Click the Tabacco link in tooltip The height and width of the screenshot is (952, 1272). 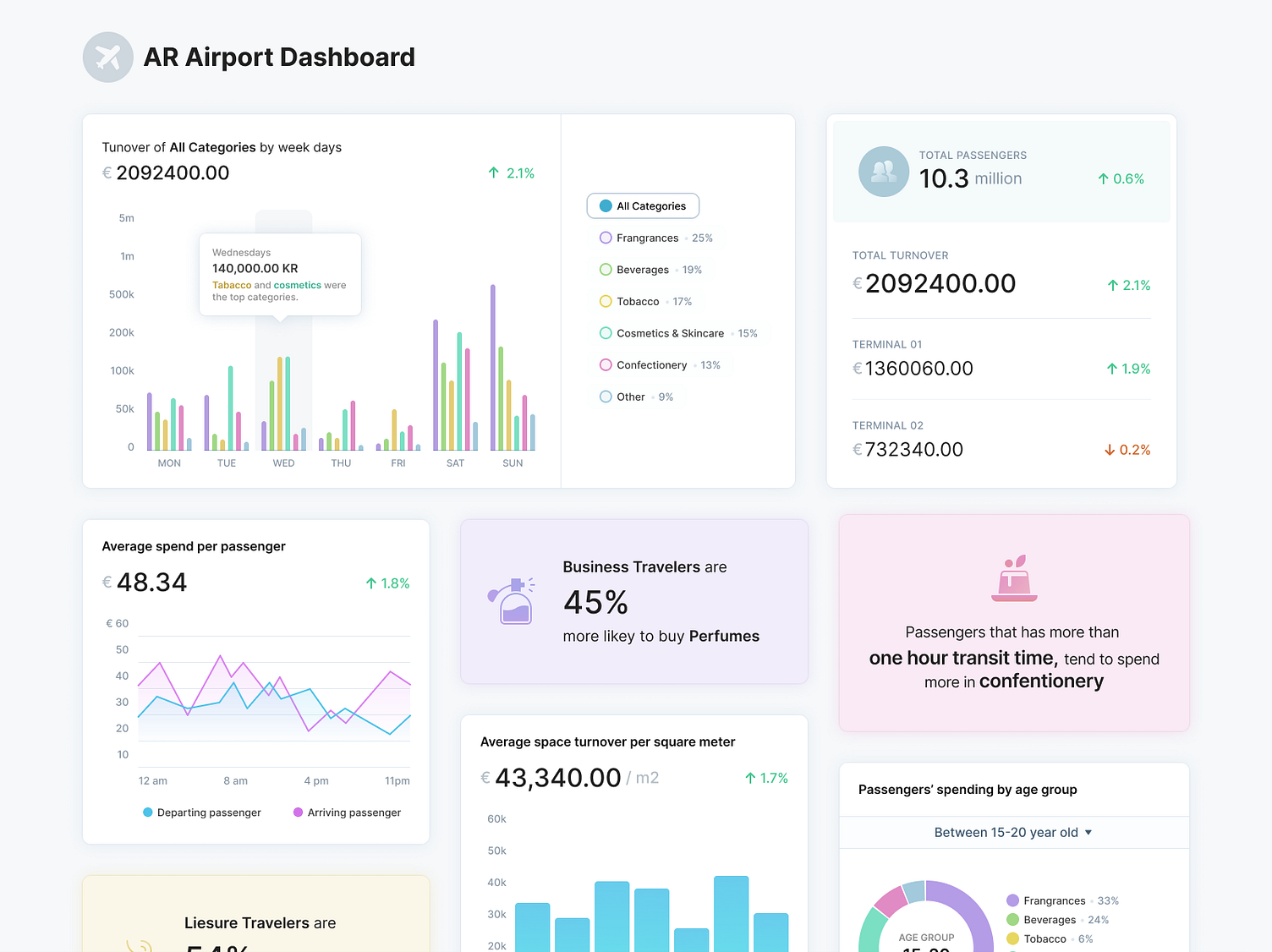[x=232, y=285]
